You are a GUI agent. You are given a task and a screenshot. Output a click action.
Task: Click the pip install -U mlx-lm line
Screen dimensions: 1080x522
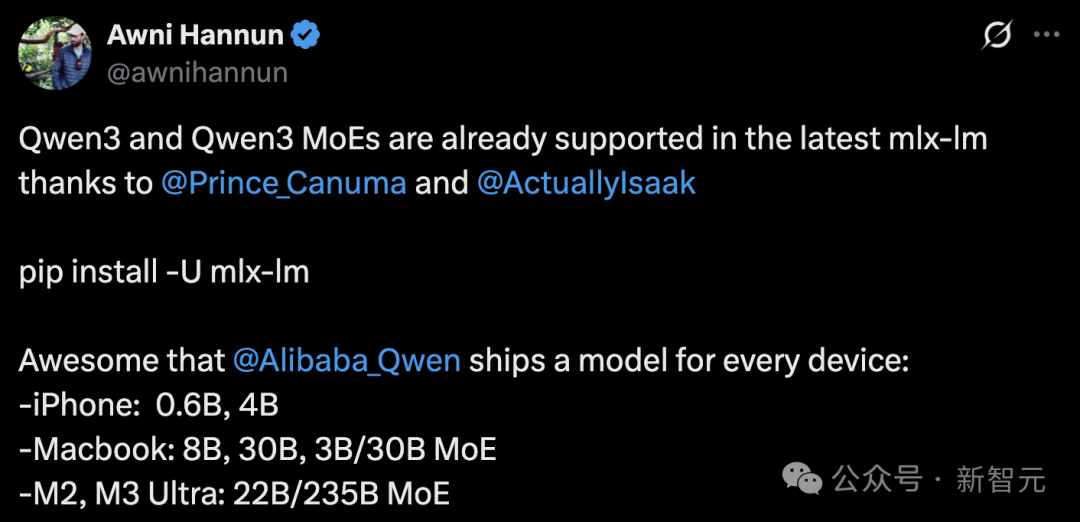164,273
